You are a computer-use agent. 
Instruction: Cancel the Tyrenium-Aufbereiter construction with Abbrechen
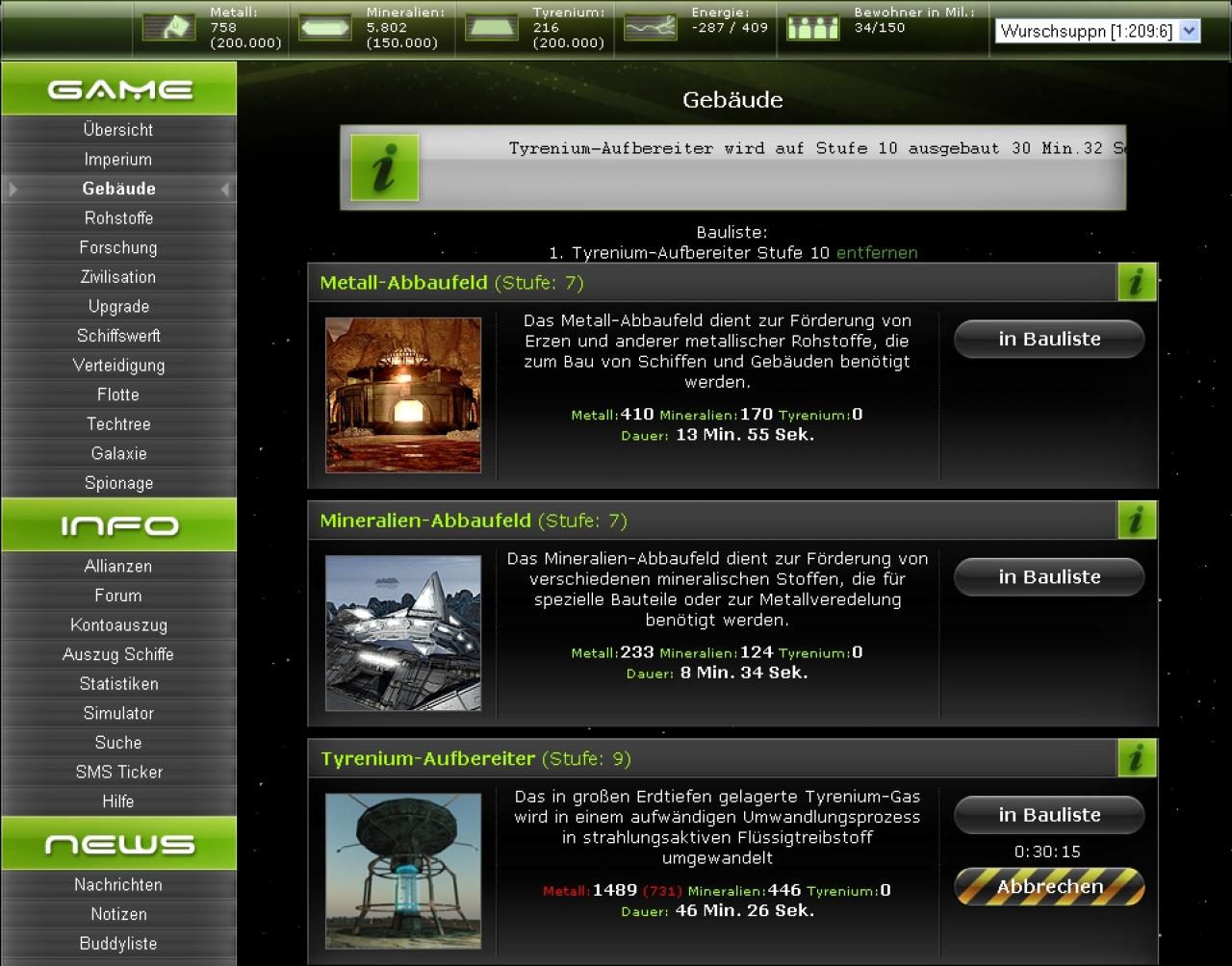click(1049, 886)
